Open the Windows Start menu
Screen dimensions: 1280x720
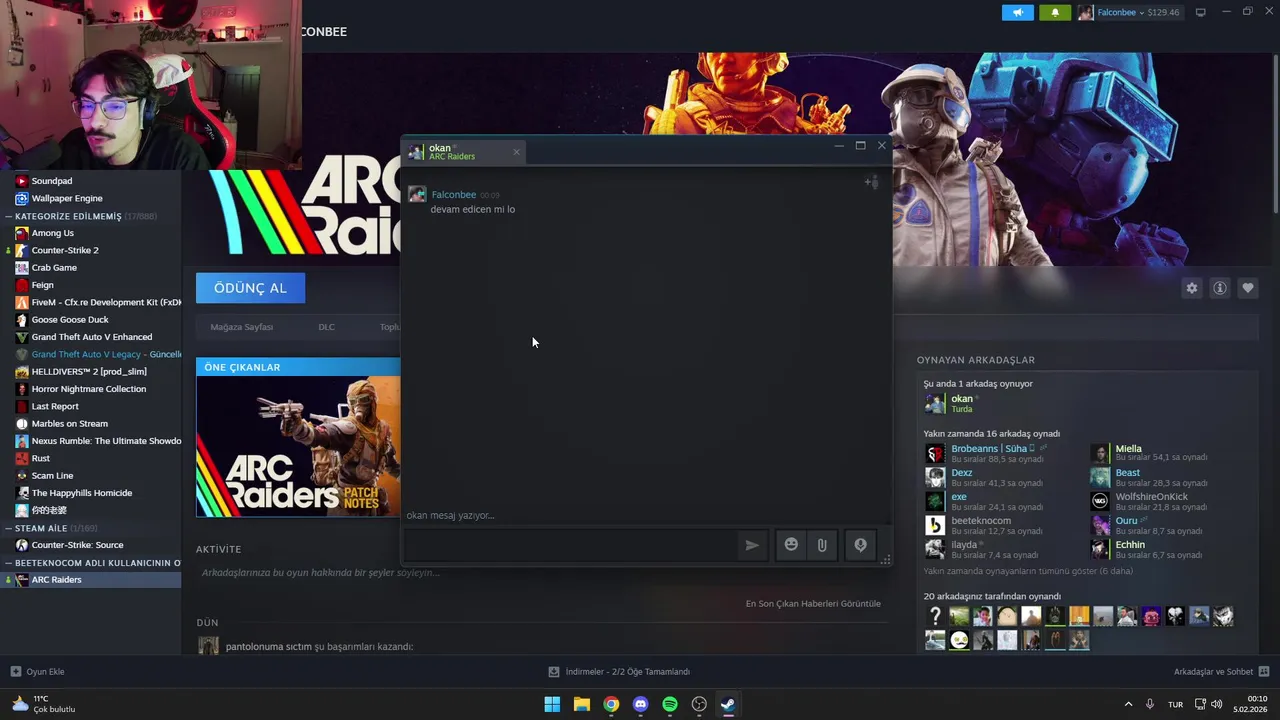click(x=552, y=704)
